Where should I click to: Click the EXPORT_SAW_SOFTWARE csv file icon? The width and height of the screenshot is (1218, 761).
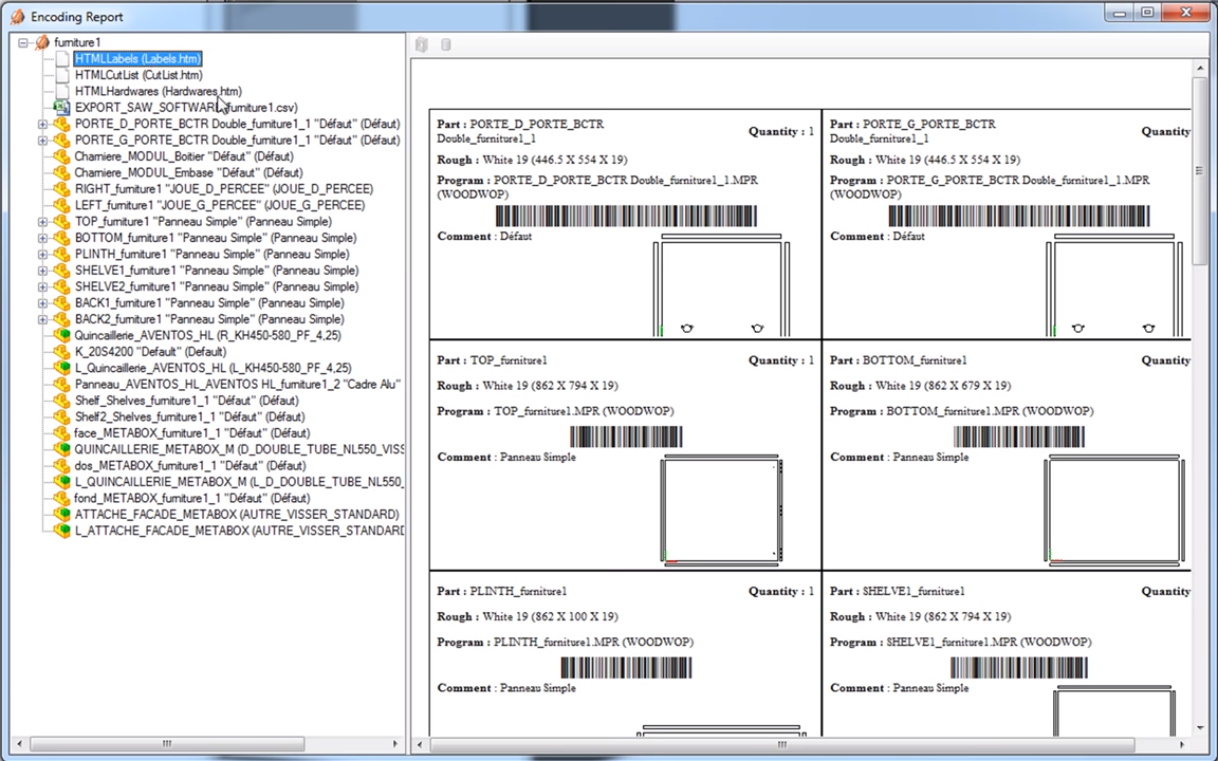click(62, 107)
